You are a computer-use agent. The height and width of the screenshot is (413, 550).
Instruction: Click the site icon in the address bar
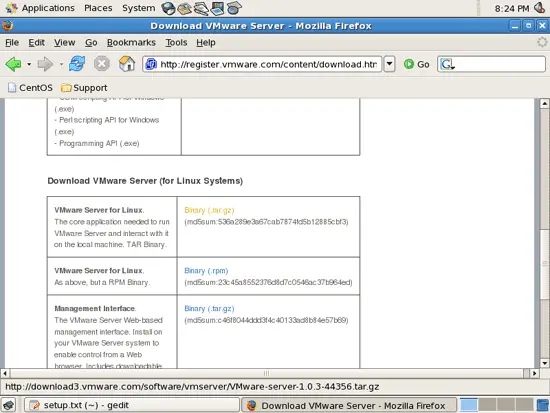[x=151, y=64]
